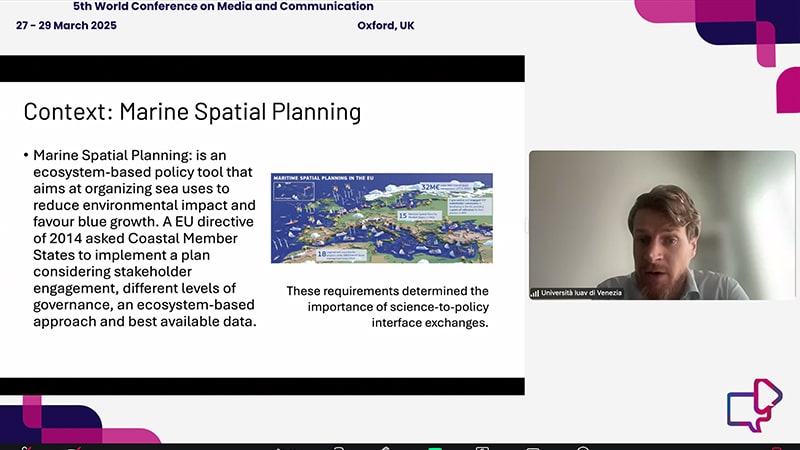Click the slide title 'Context: Marine Spatial Planning'
Screen dimensions: 800x450
click(x=192, y=111)
